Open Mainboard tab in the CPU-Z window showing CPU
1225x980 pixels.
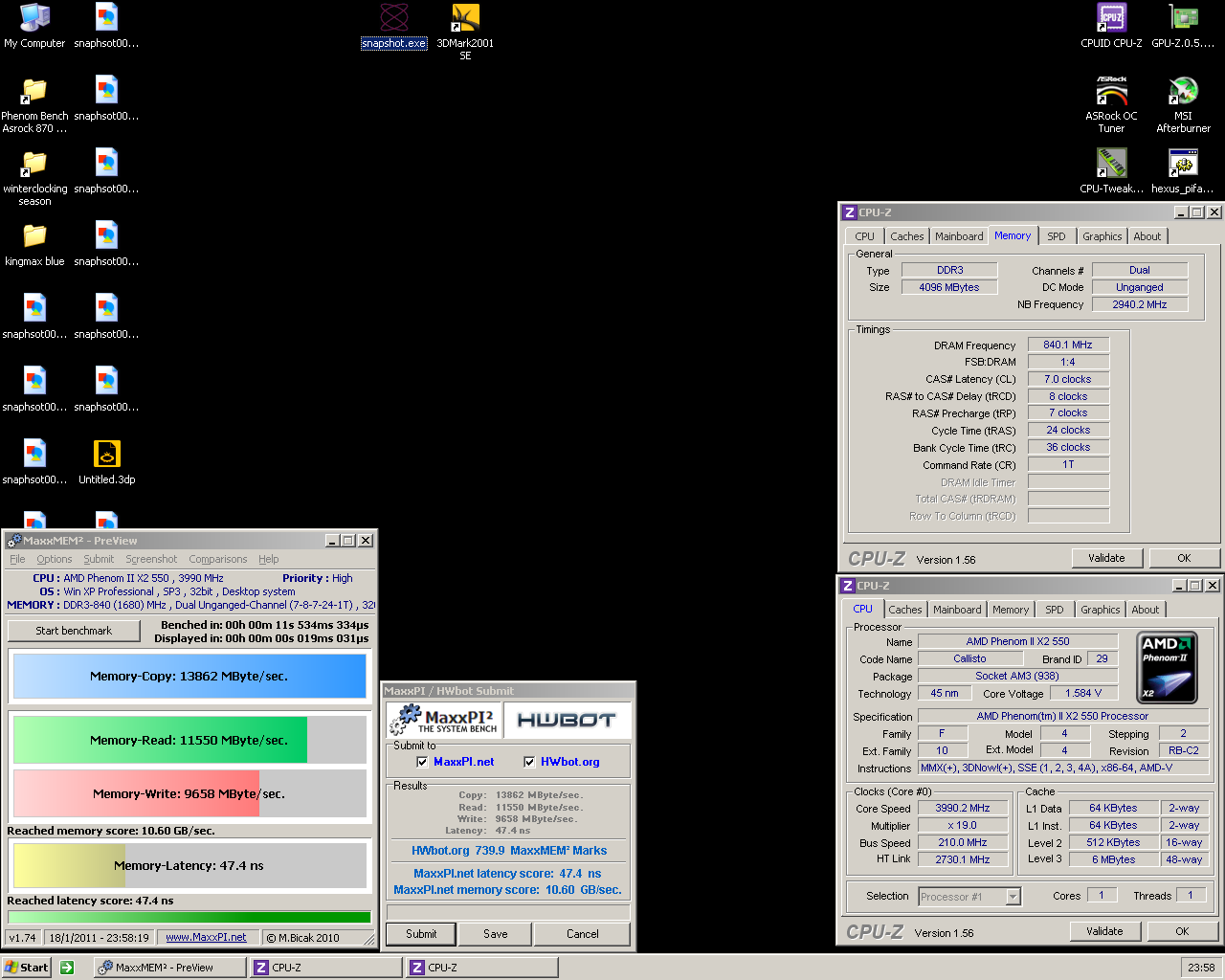click(957, 610)
